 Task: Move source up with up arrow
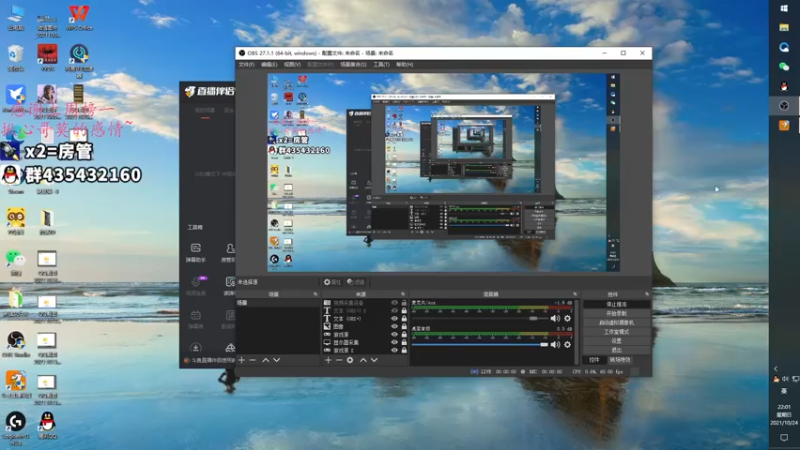(363, 360)
